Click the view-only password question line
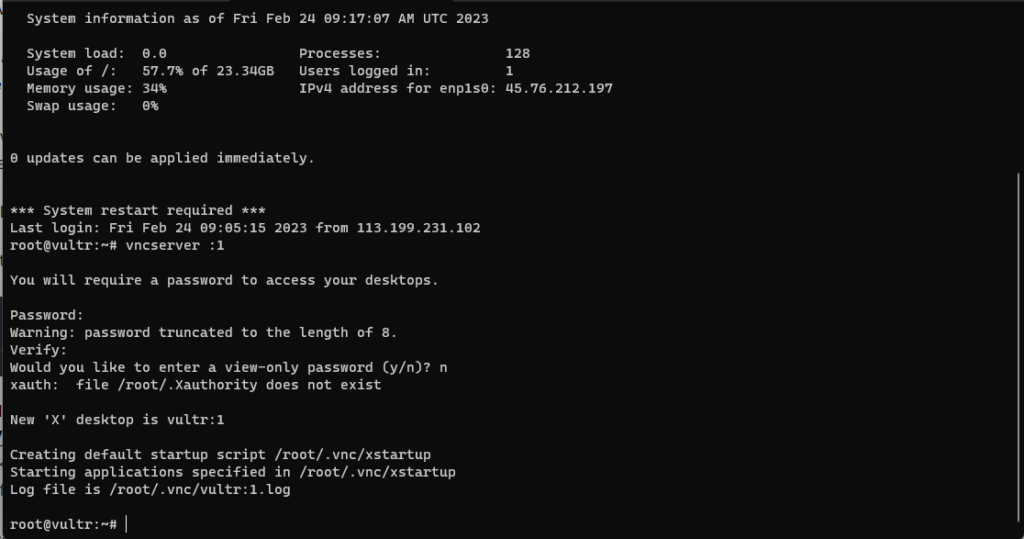This screenshot has height=539, width=1024. (229, 367)
